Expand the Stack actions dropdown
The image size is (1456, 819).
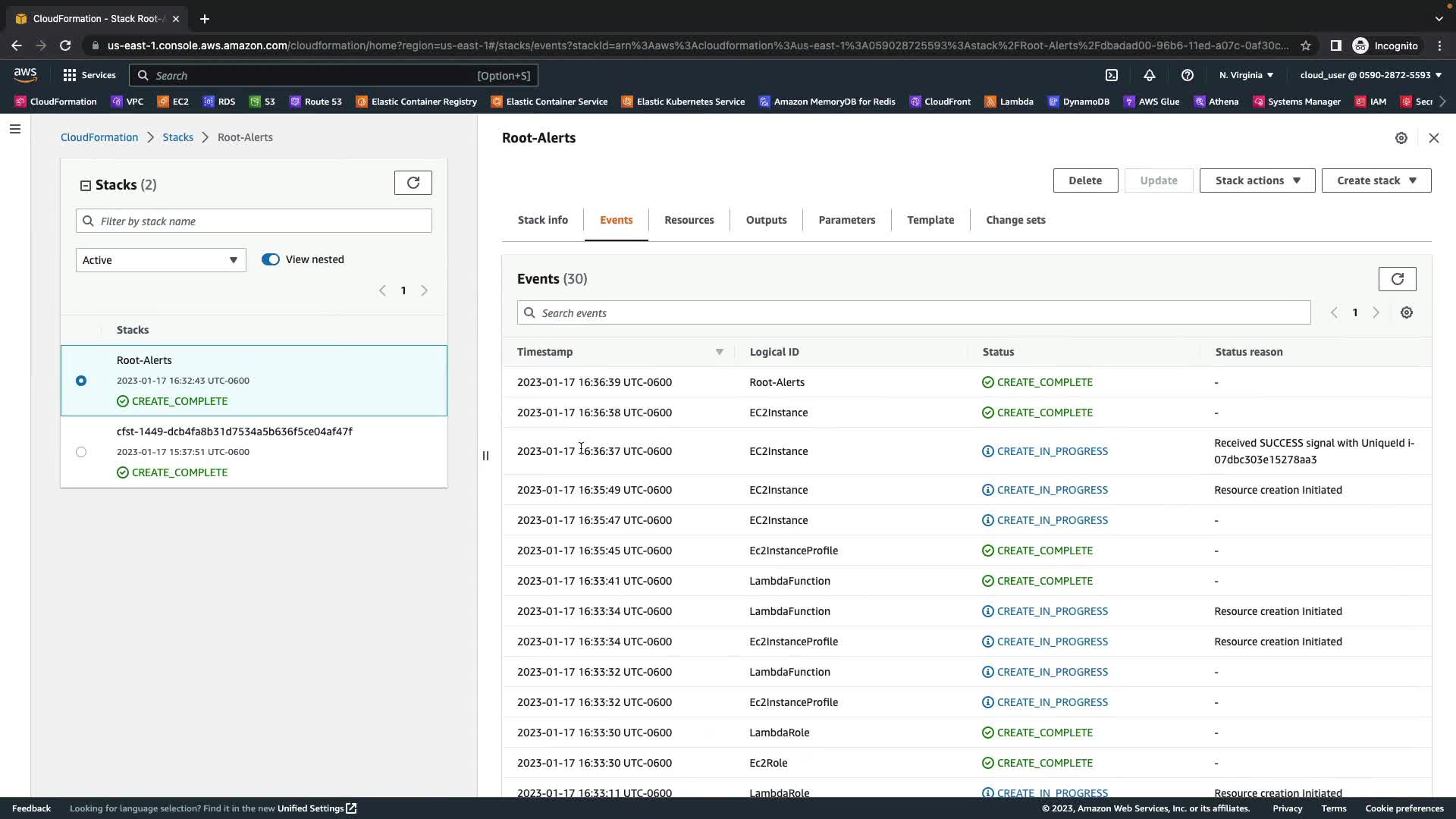point(1257,180)
